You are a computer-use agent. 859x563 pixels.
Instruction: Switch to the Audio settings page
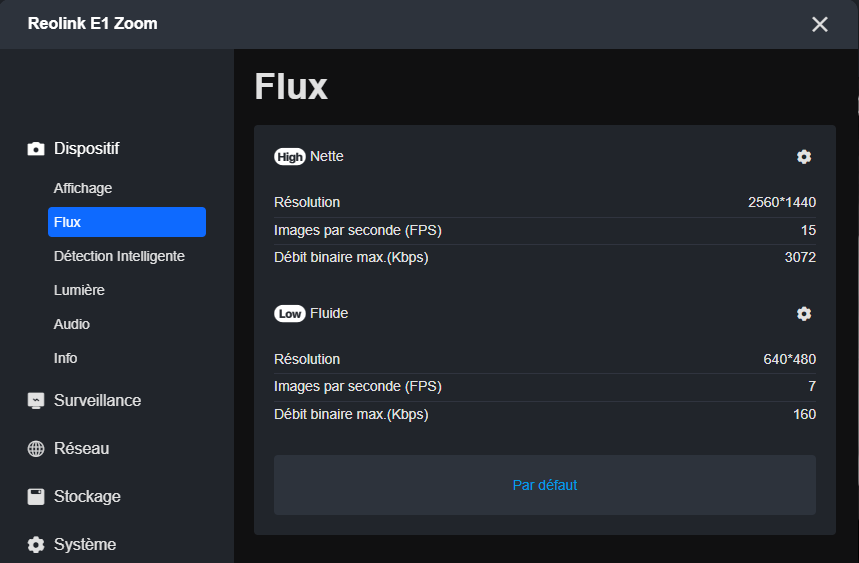click(72, 324)
